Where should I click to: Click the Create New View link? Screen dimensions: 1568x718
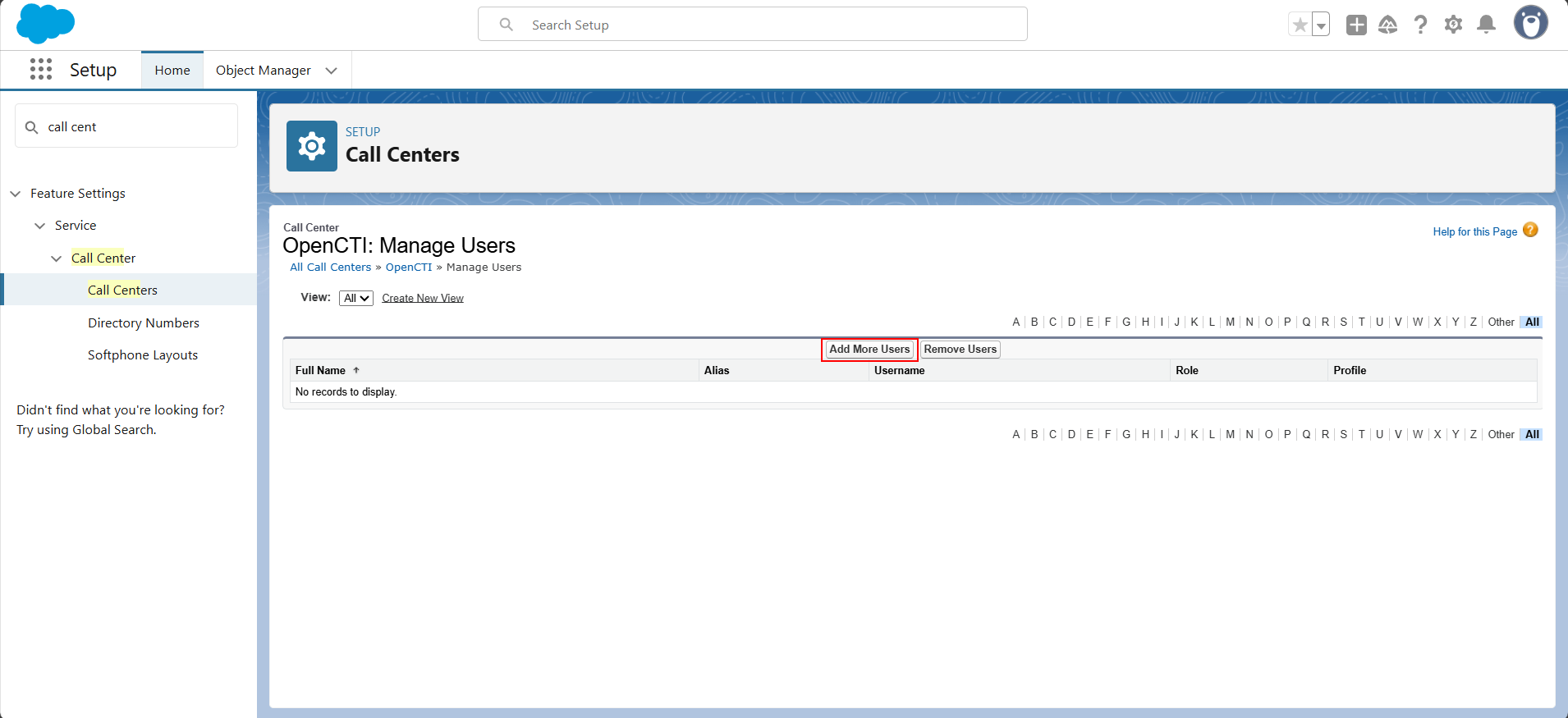tap(423, 298)
